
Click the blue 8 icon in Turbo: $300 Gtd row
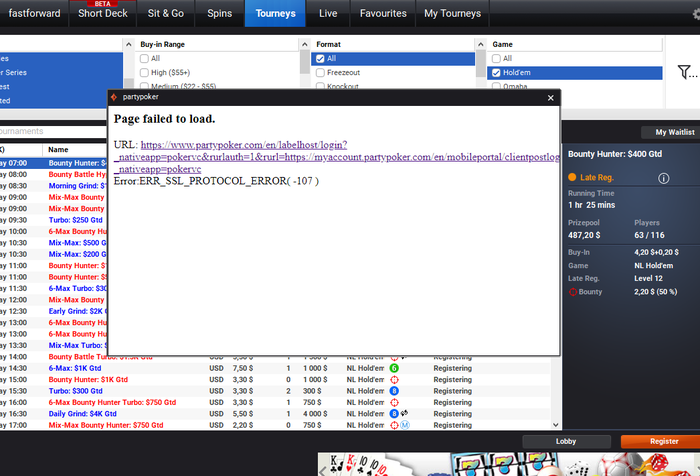[394, 391]
